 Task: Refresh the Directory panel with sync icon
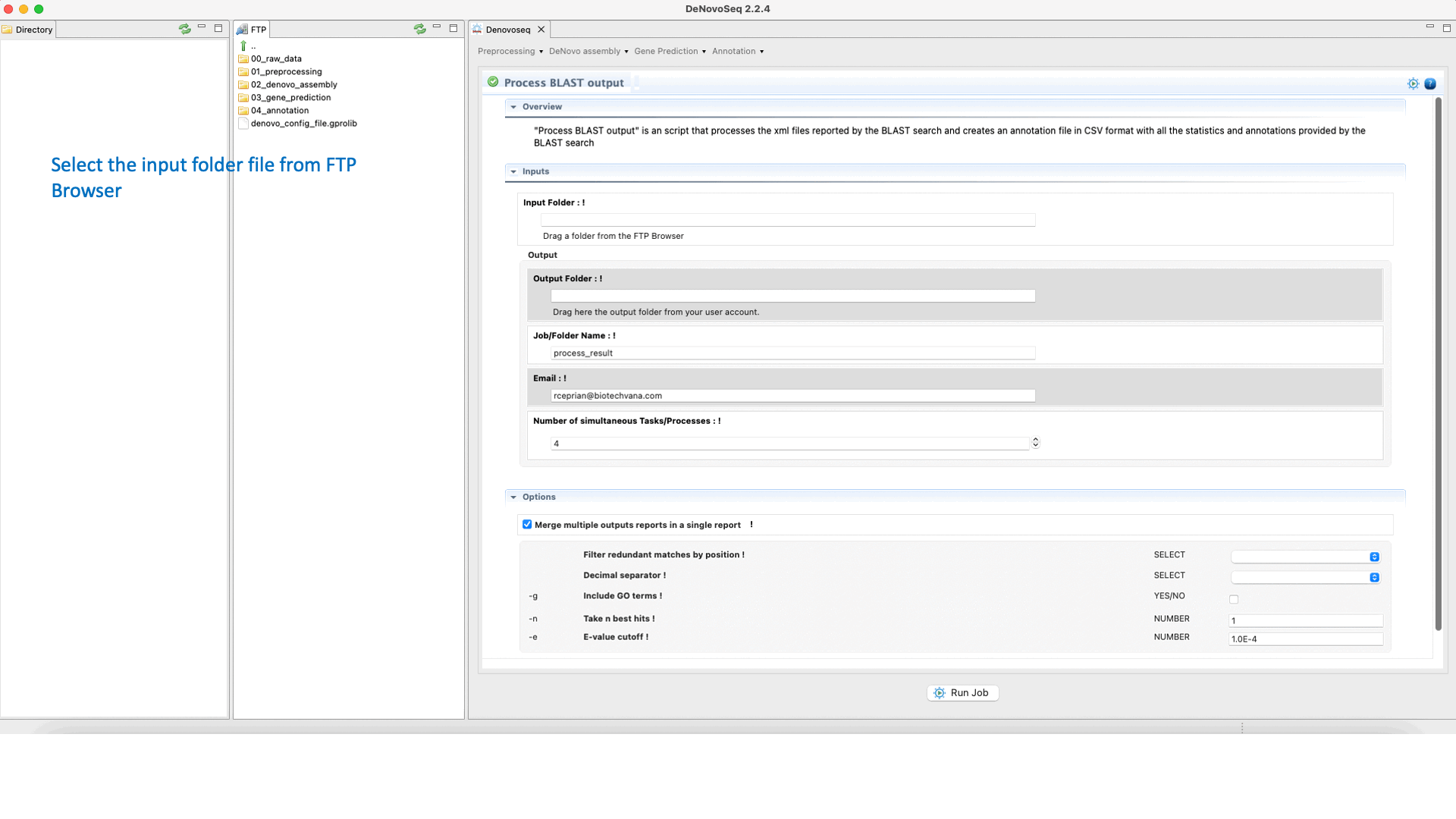pyautogui.click(x=184, y=29)
